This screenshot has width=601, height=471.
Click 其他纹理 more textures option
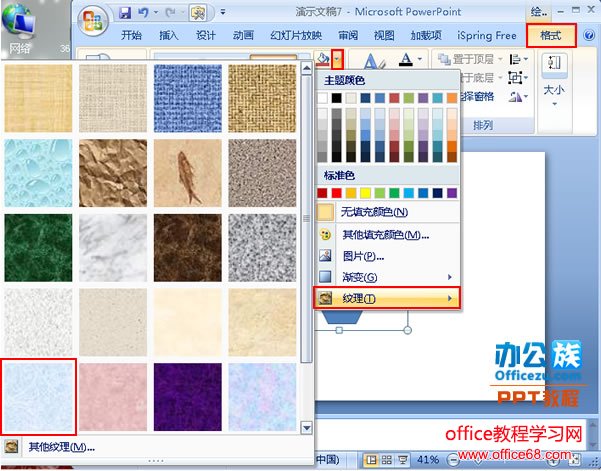[156, 446]
